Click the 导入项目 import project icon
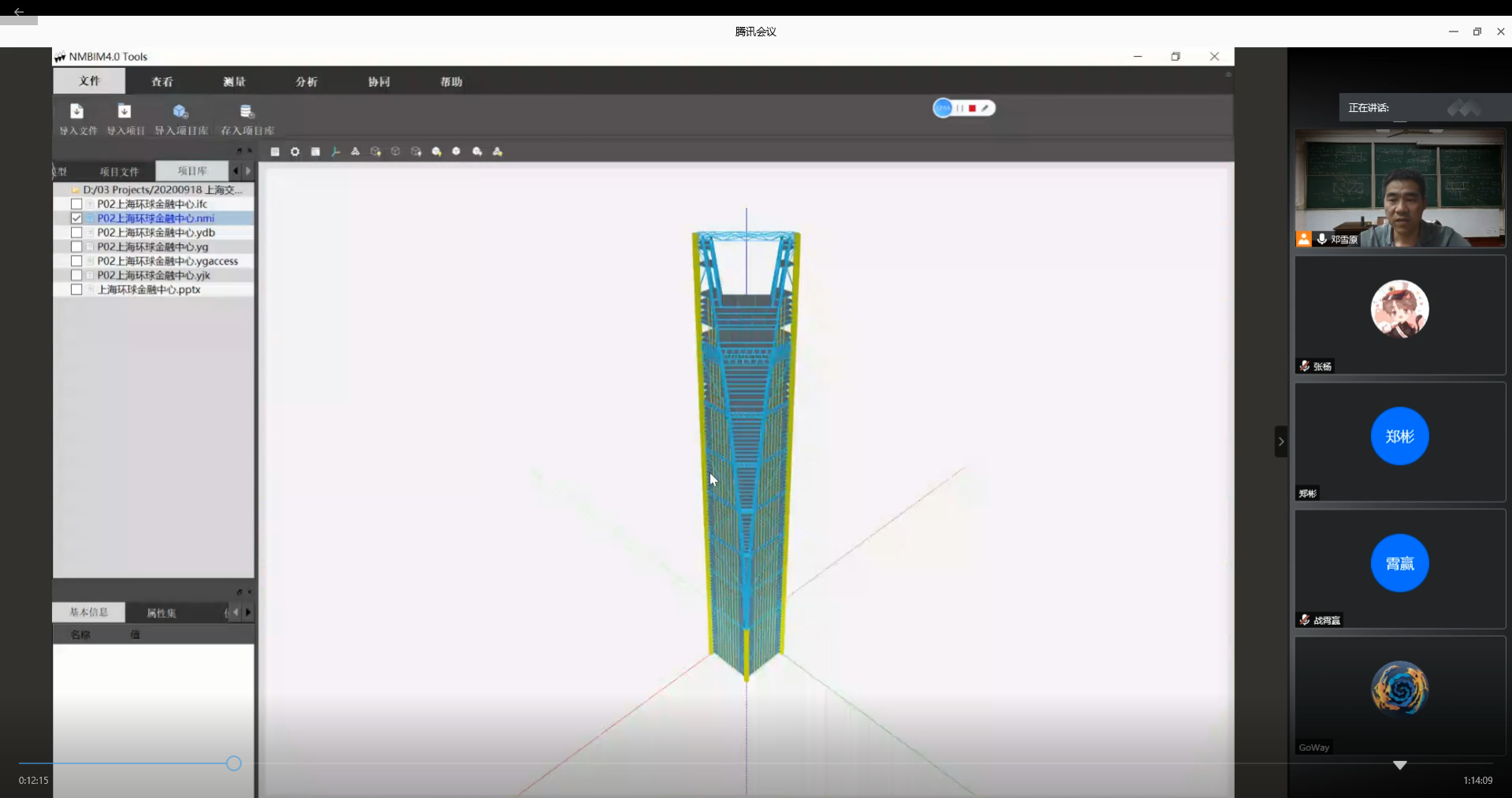The width and height of the screenshot is (1512, 798). 124,111
